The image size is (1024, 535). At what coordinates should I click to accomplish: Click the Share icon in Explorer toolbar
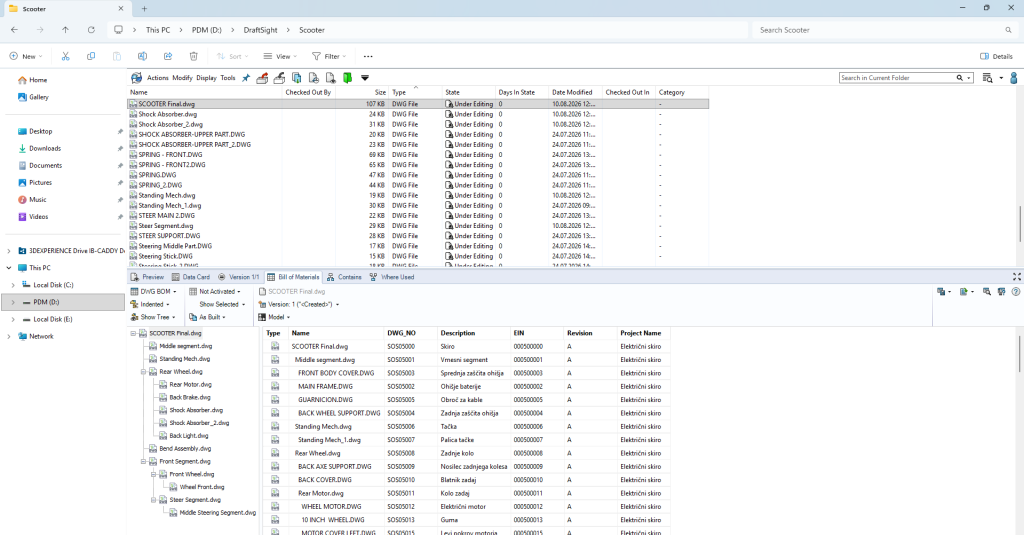[x=168, y=56]
